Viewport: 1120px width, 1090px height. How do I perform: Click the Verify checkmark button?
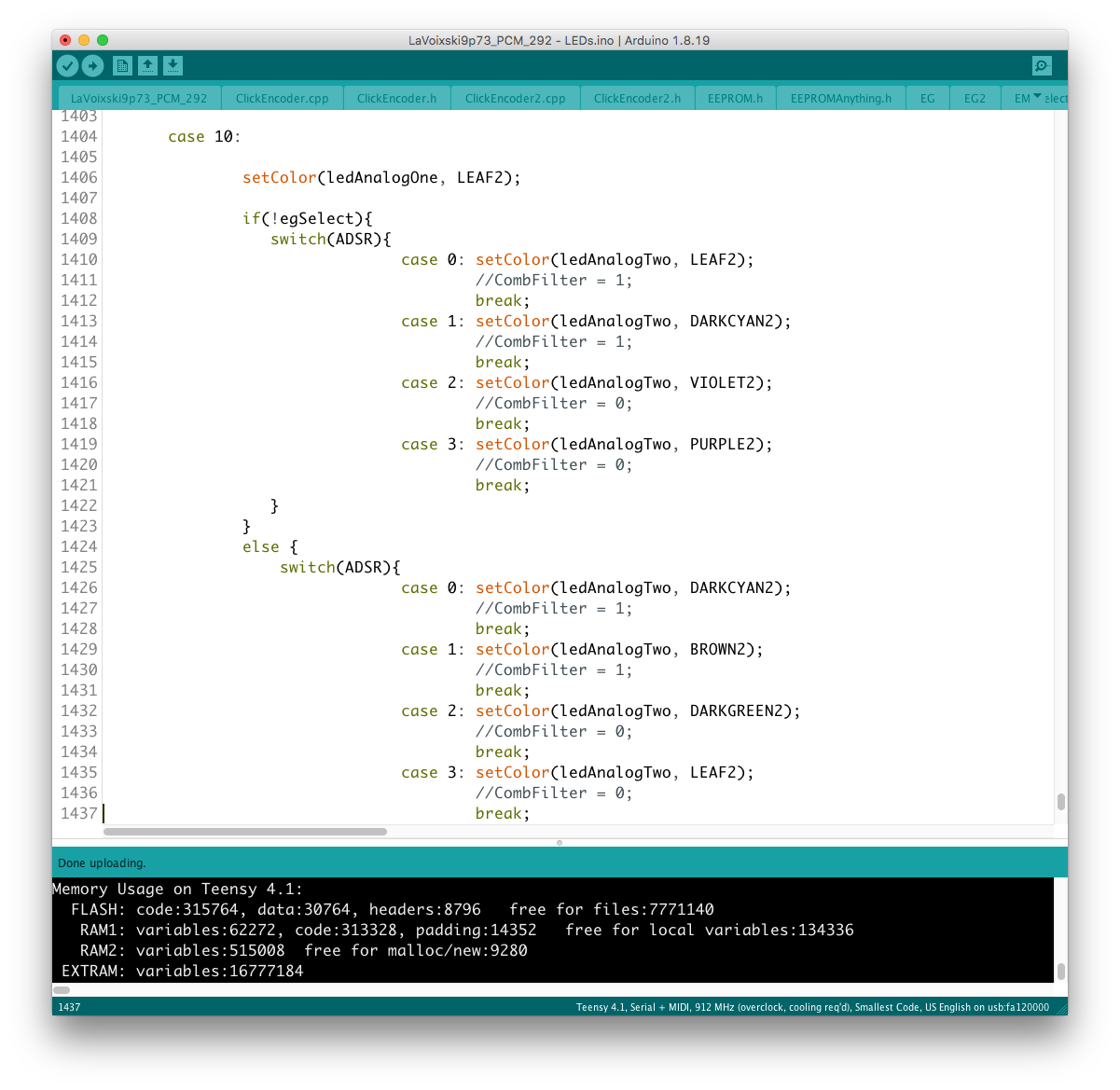click(67, 65)
